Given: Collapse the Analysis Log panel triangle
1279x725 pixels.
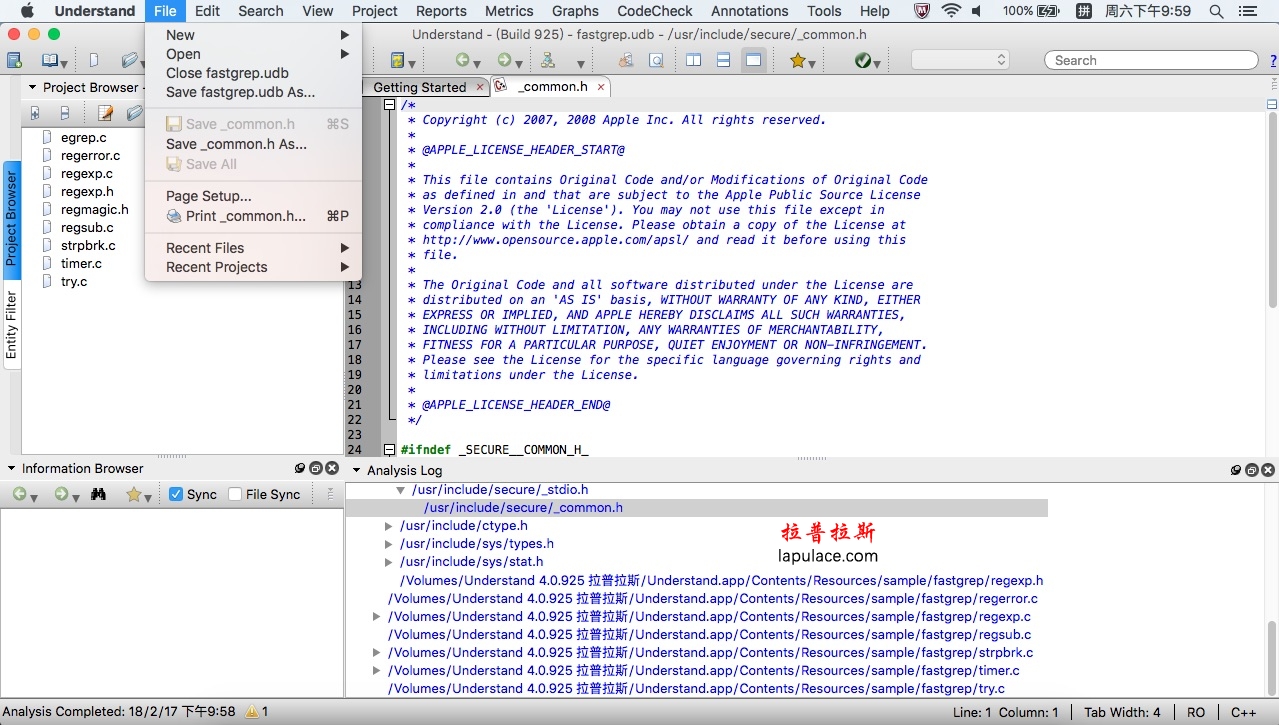Looking at the screenshot, I should pos(356,470).
